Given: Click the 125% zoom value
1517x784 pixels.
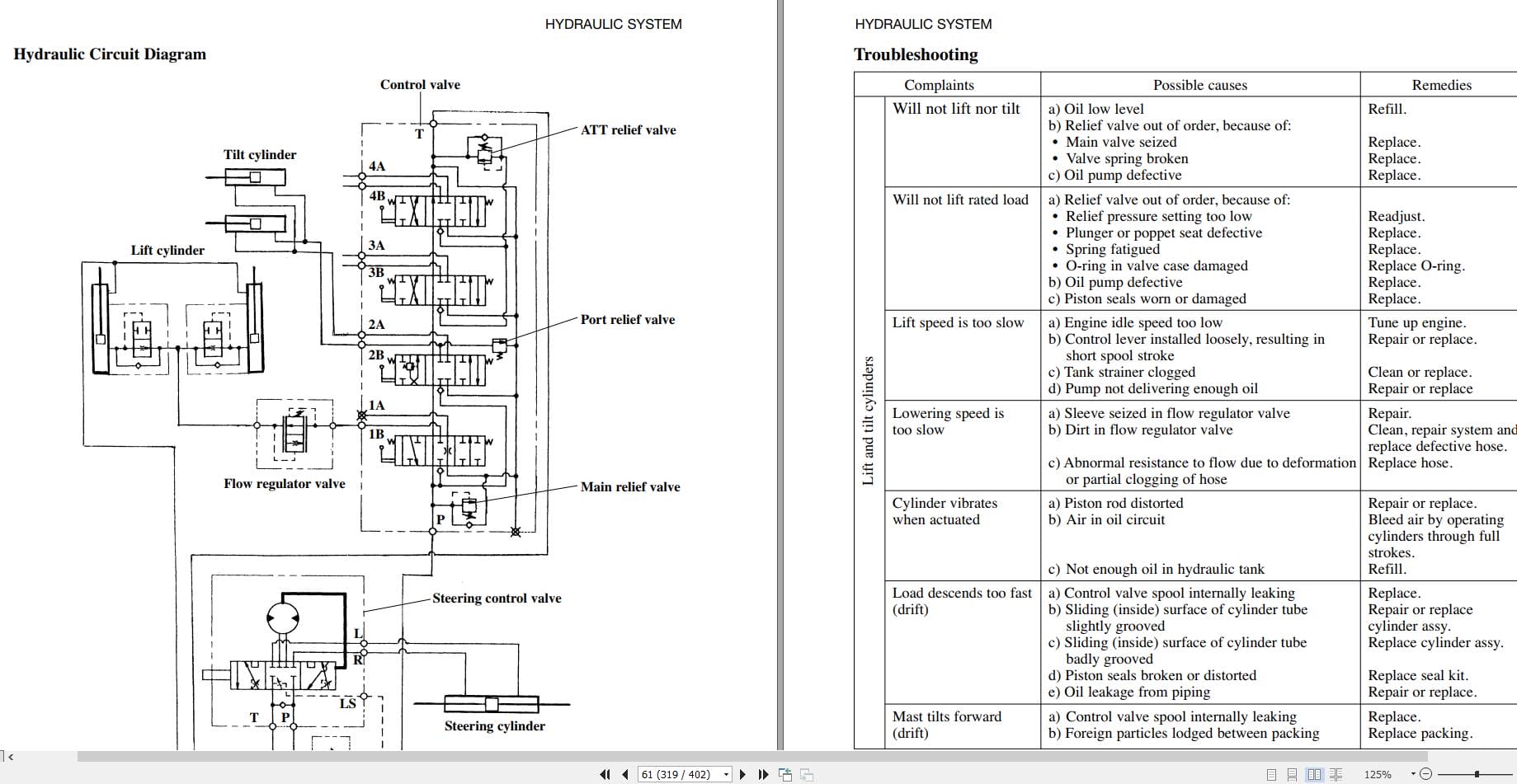Looking at the screenshot, I should (x=1378, y=774).
